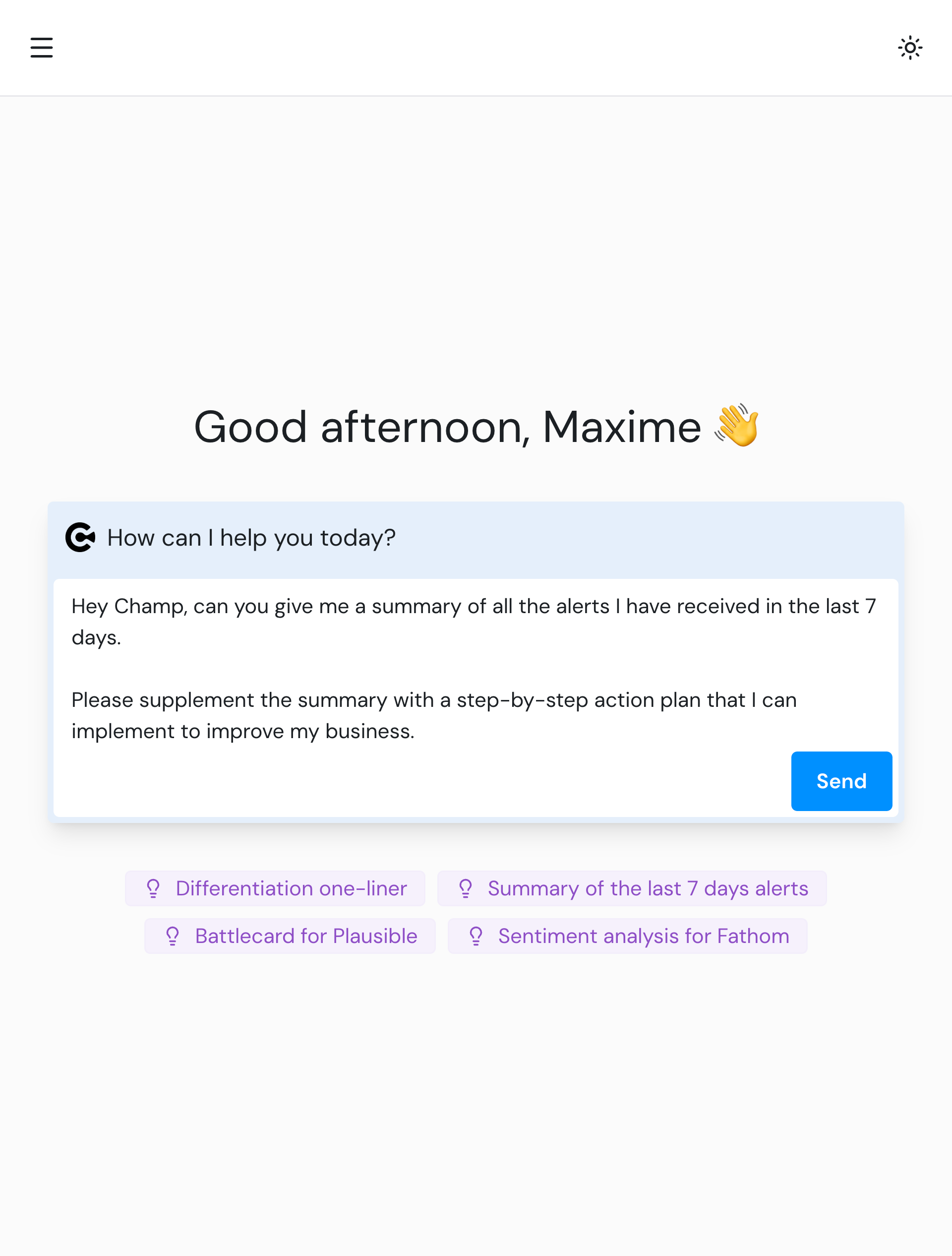952x1256 pixels.
Task: Choose Summary of the last 7 days alerts
Action: click(x=647, y=888)
